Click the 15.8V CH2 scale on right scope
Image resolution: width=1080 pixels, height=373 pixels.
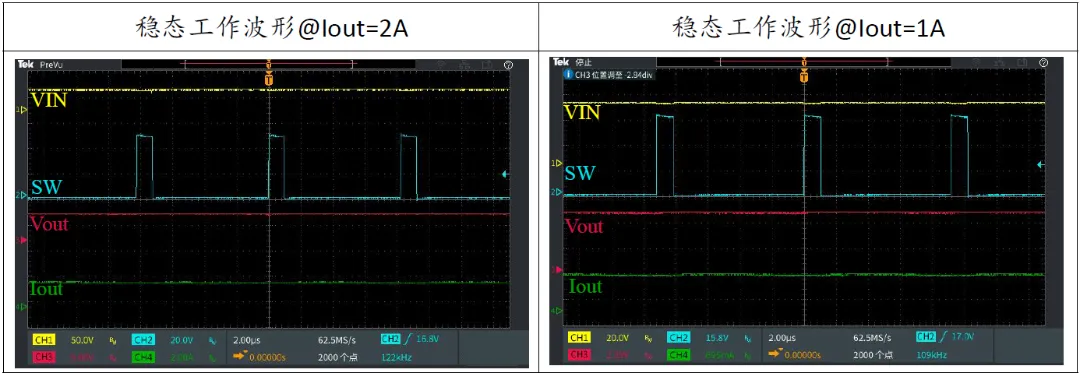(717, 337)
